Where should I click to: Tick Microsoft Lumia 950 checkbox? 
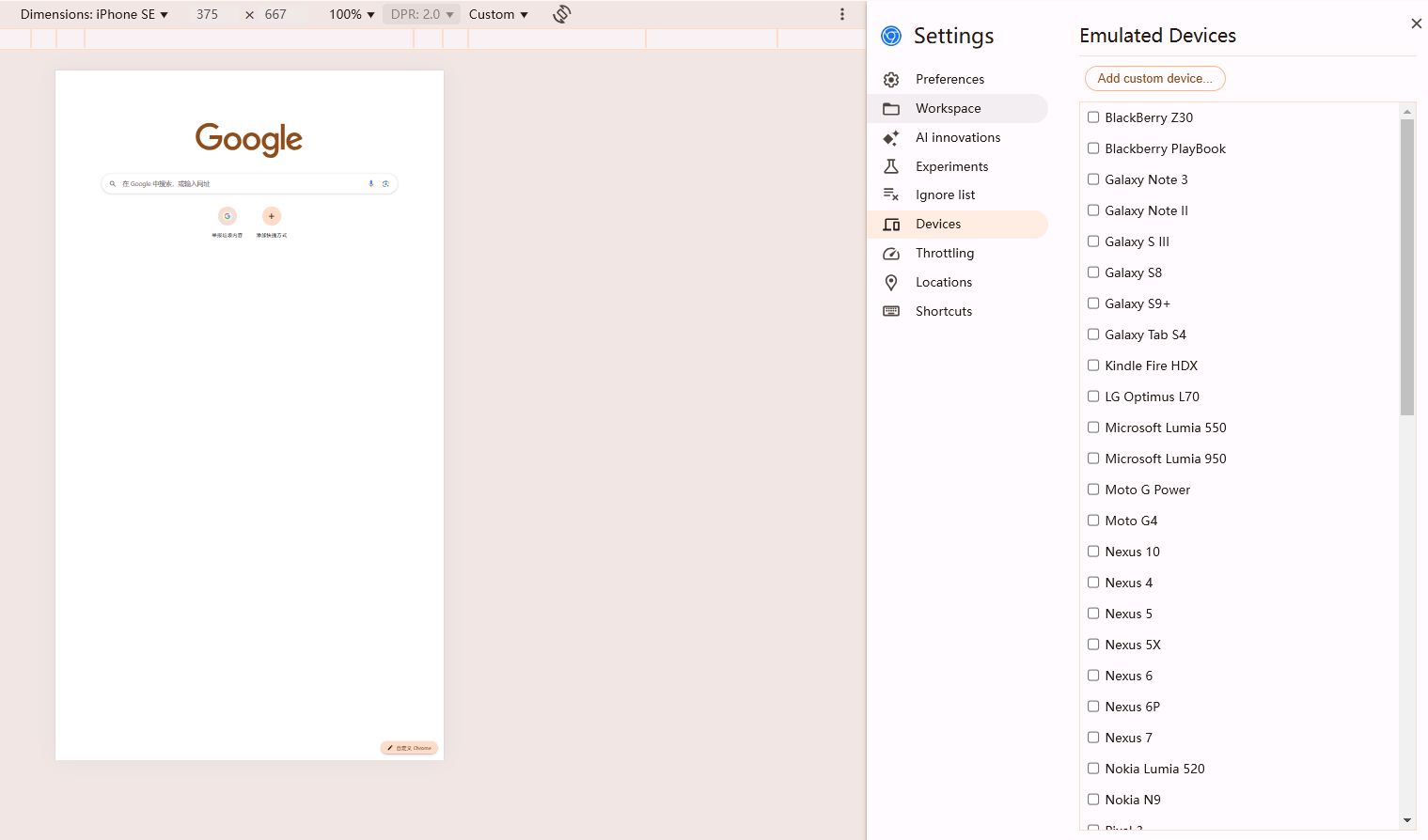1093,459
